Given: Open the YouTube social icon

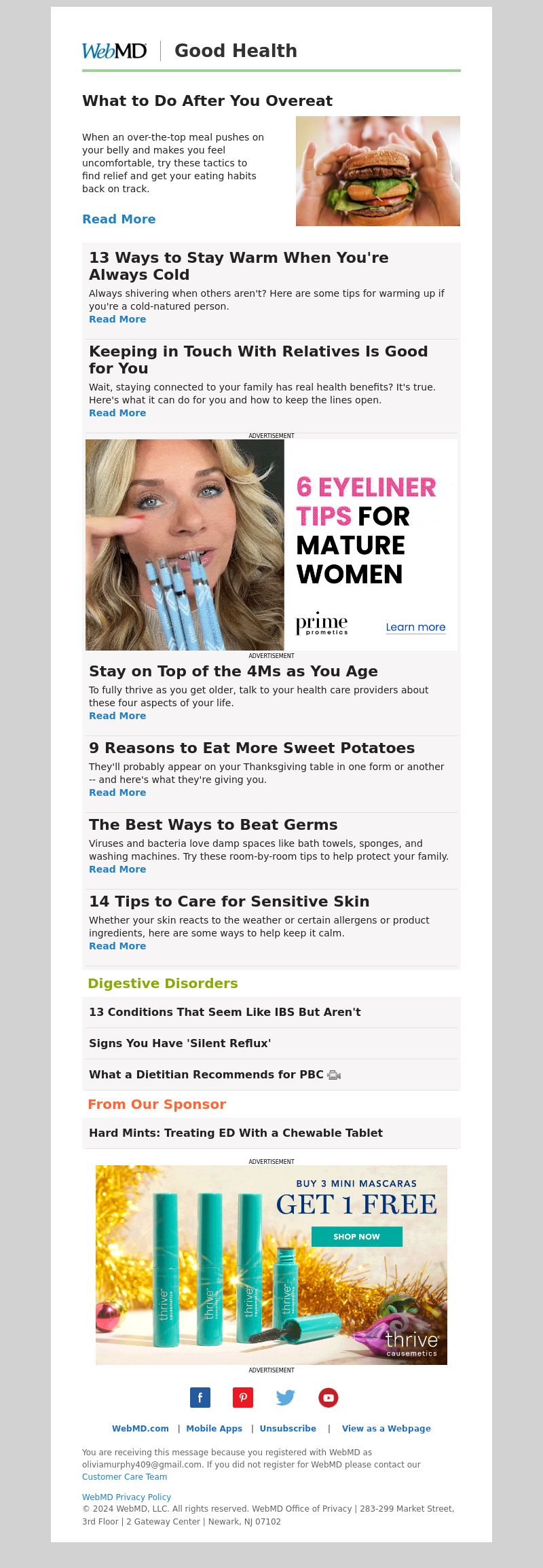Looking at the screenshot, I should coord(329,1398).
